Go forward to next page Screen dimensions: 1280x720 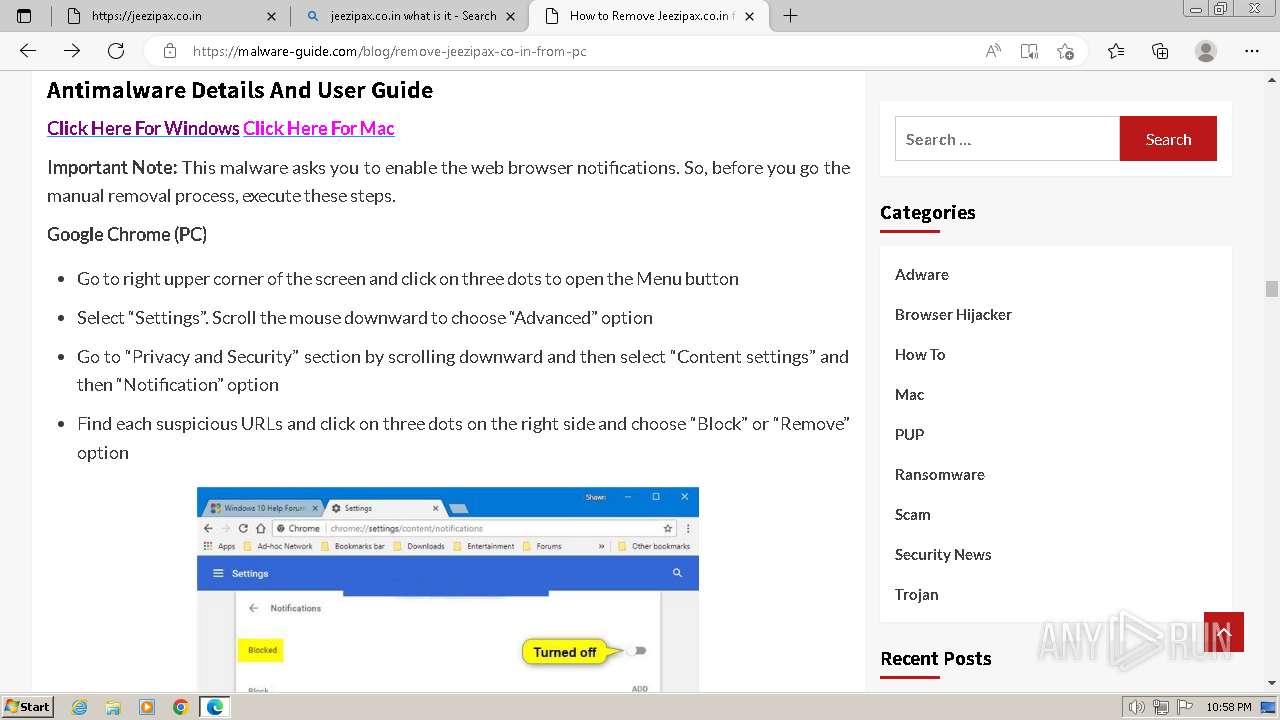[x=72, y=51]
